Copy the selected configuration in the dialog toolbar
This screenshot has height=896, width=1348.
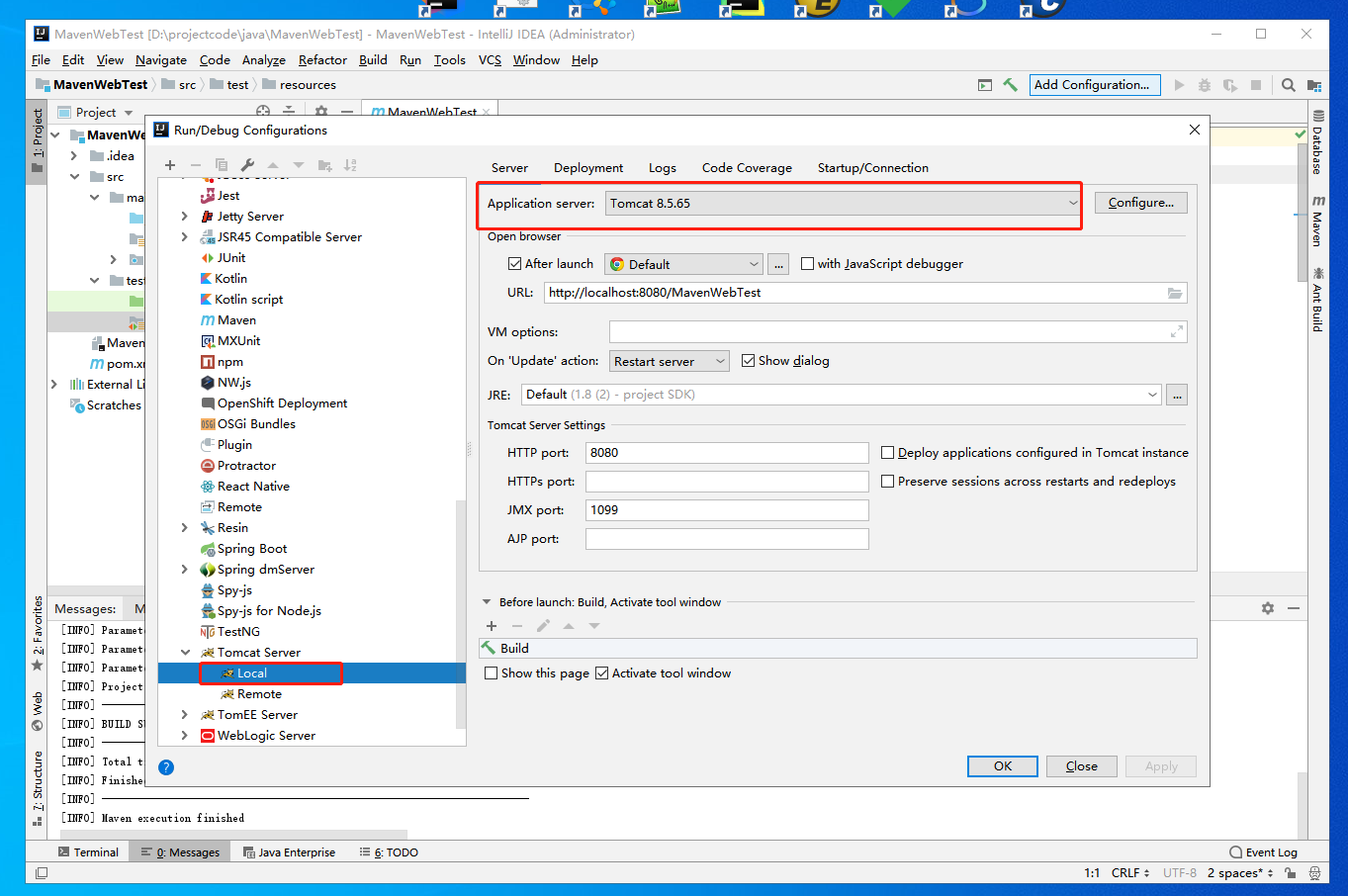point(222,165)
